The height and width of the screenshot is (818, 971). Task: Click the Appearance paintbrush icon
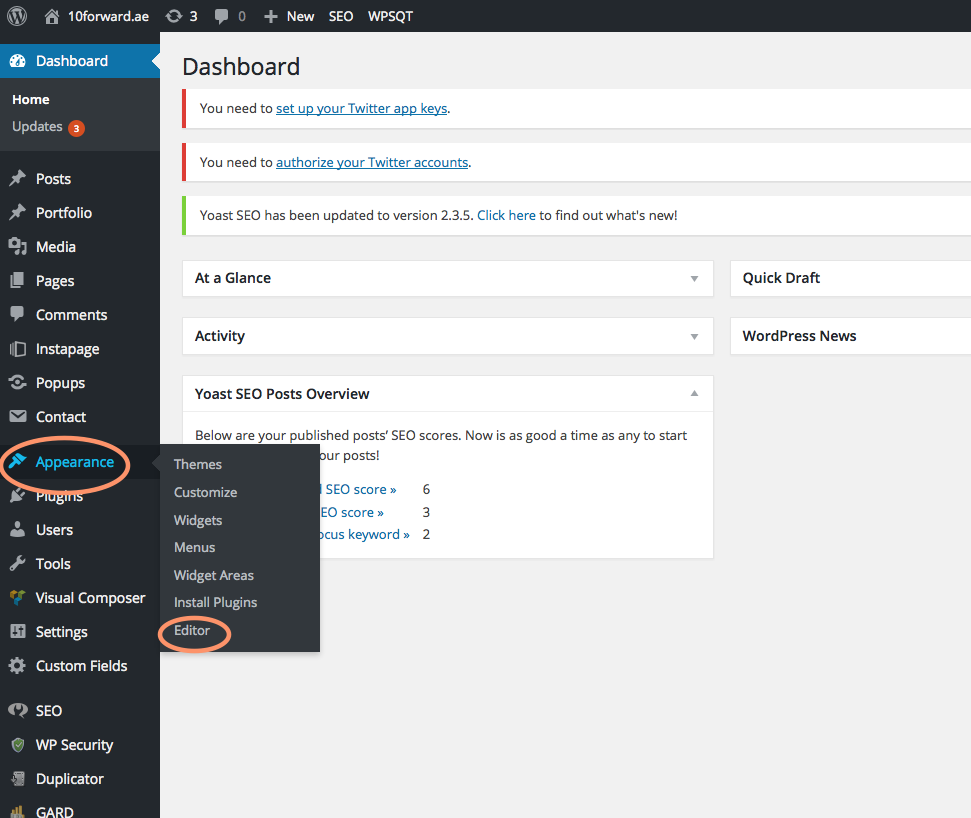(17, 461)
